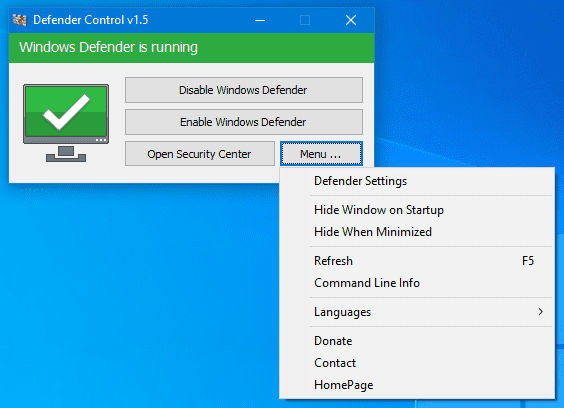Screen dimensions: 564x408
Task: Click the Disable Windows Defender button
Action: (x=244, y=90)
